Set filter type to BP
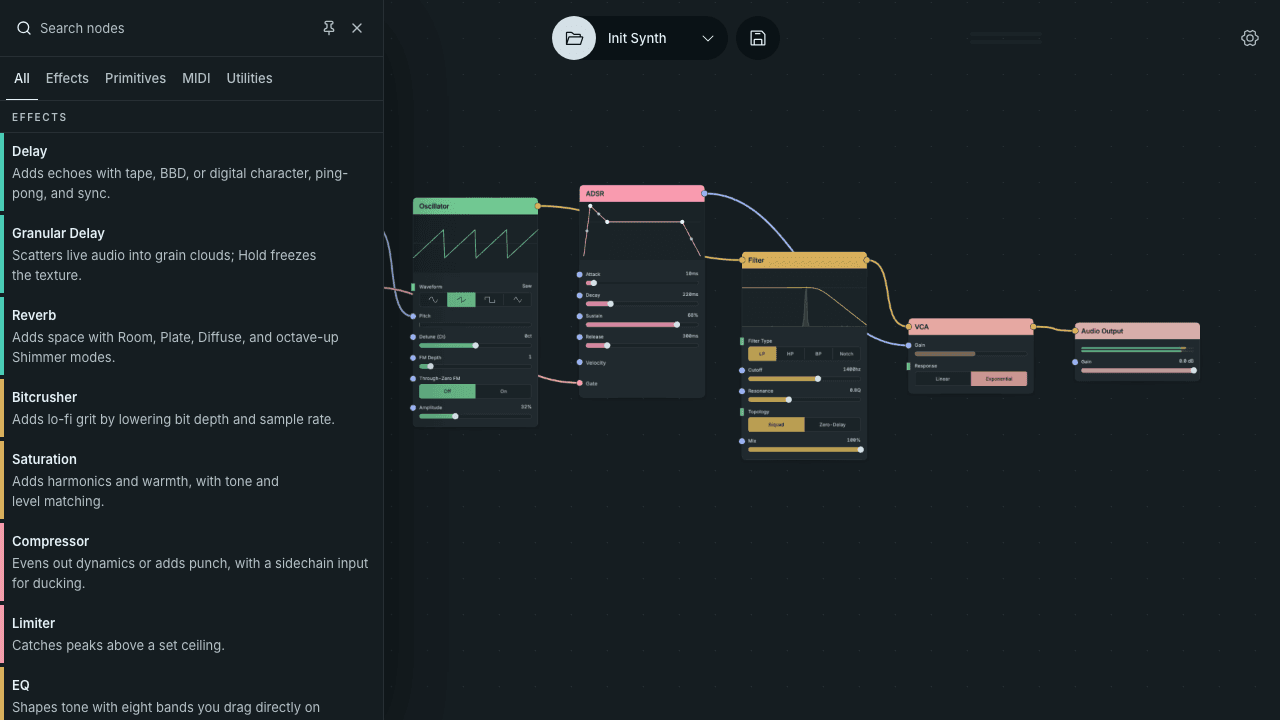The width and height of the screenshot is (1280, 720). pos(818,353)
